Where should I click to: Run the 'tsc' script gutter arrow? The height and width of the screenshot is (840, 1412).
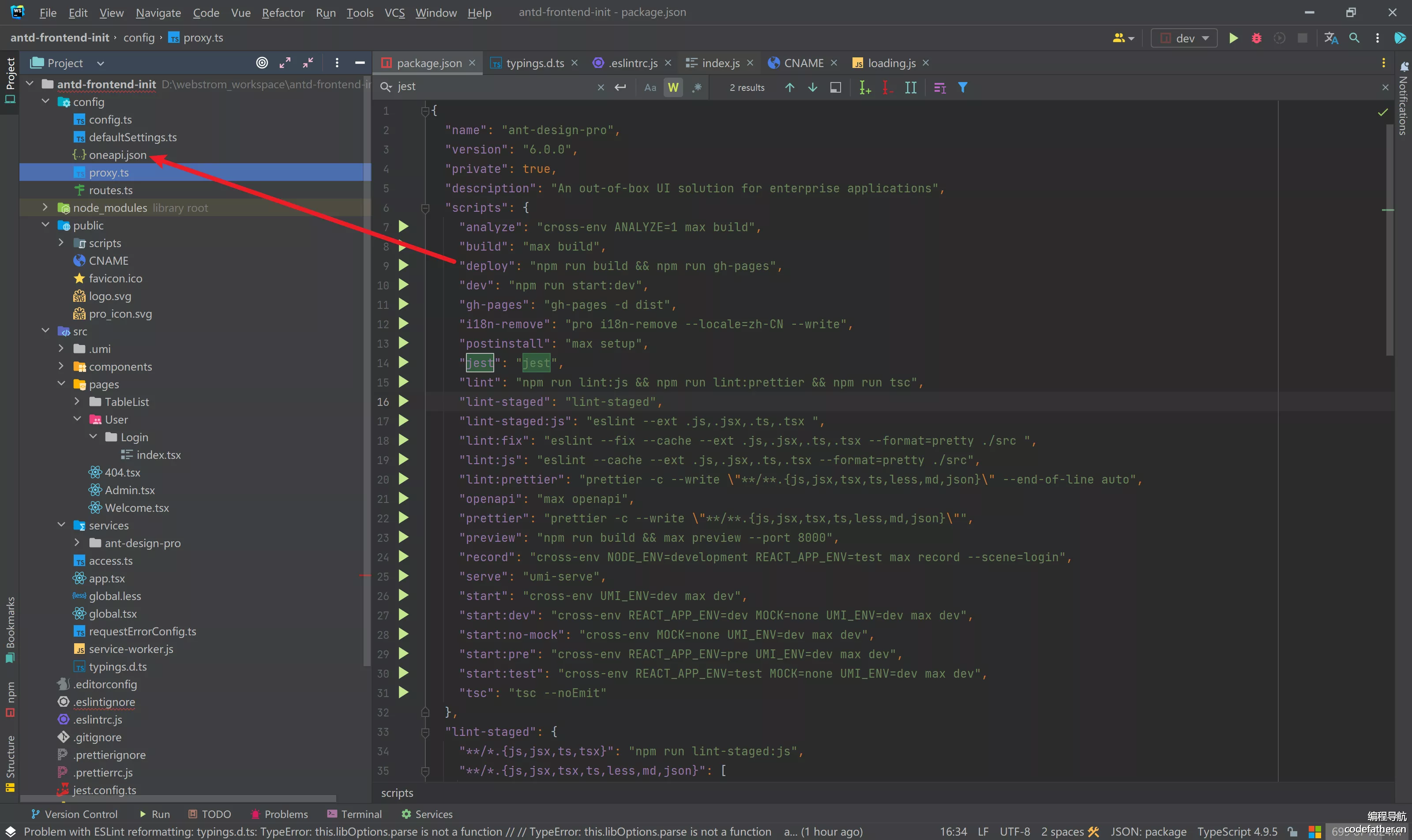pyautogui.click(x=403, y=692)
